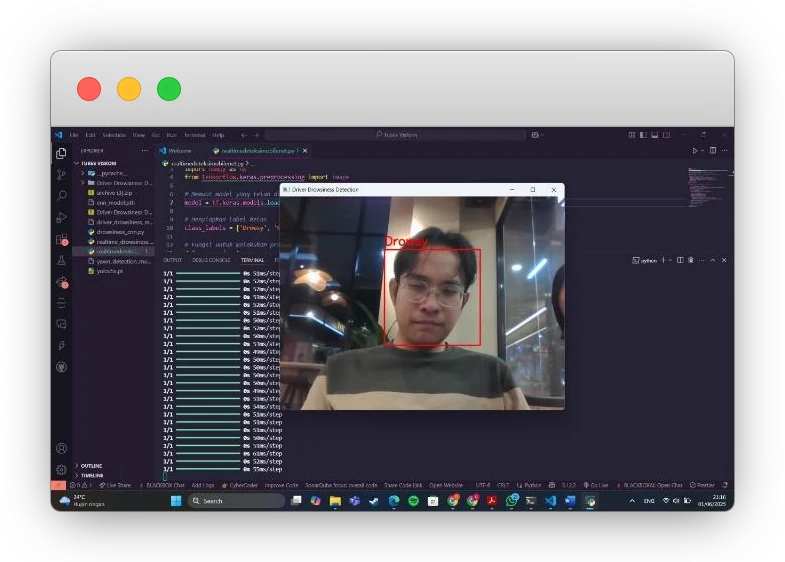Click Go Live in the status bar

[x=599, y=485]
